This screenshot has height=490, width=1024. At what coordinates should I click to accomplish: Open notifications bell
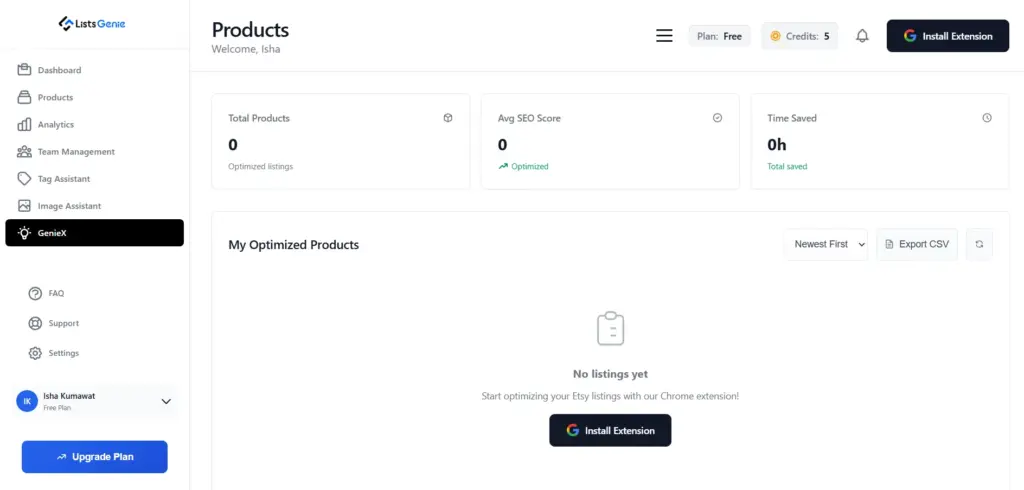click(862, 36)
